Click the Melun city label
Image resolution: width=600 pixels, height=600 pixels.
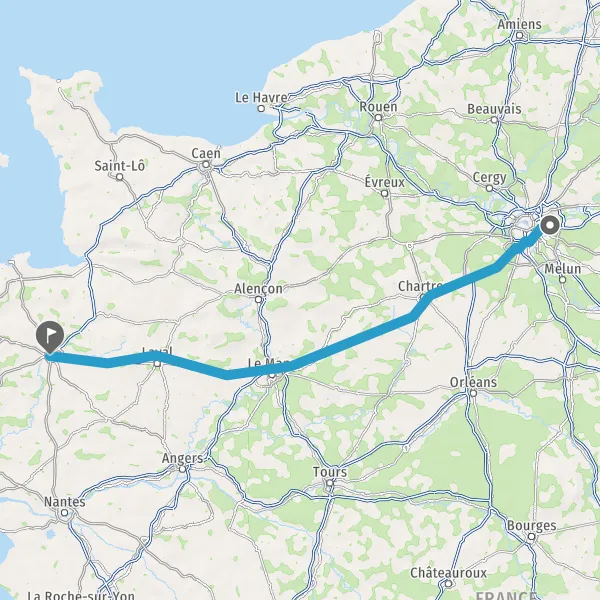click(x=562, y=269)
